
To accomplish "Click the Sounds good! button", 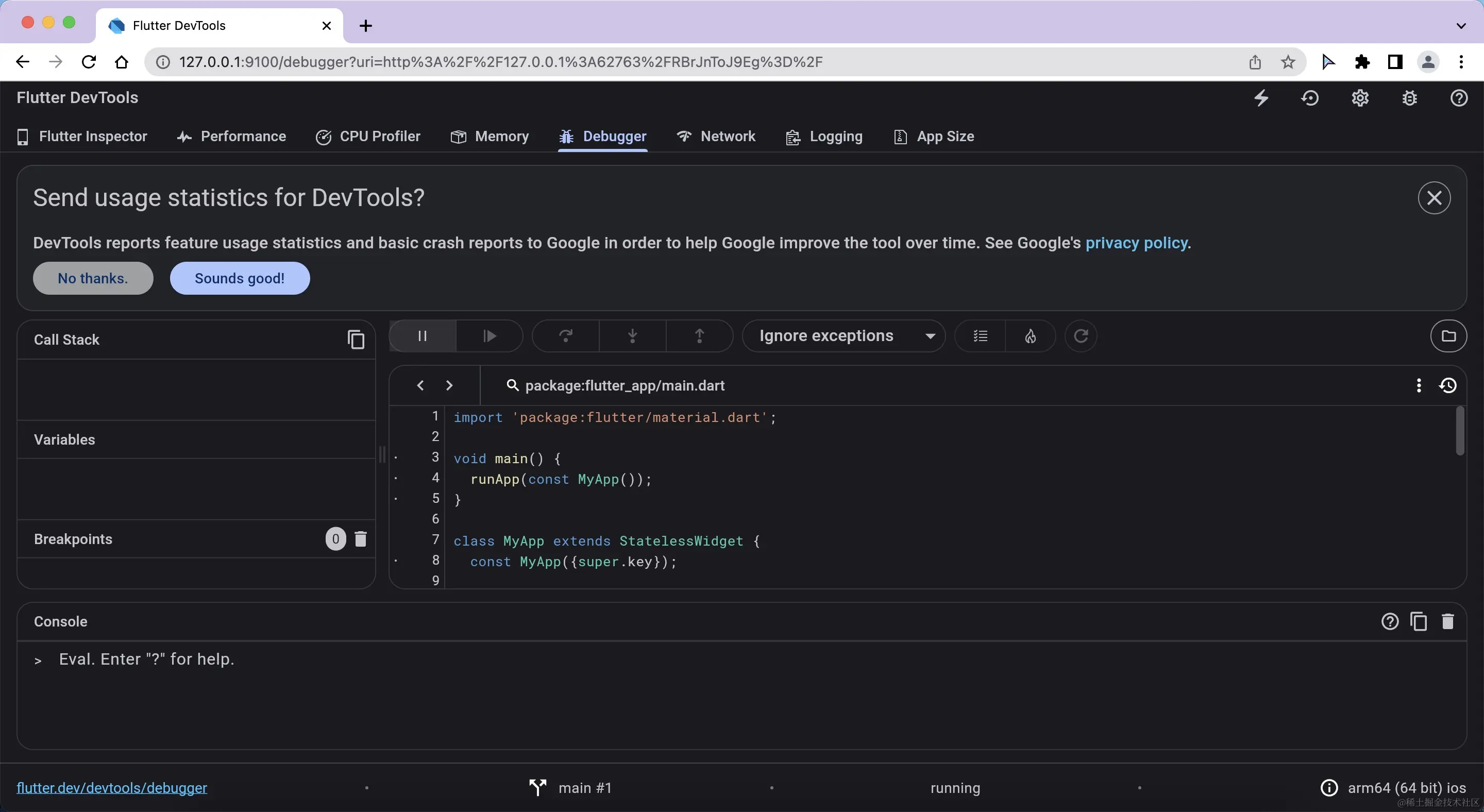I will tap(240, 278).
